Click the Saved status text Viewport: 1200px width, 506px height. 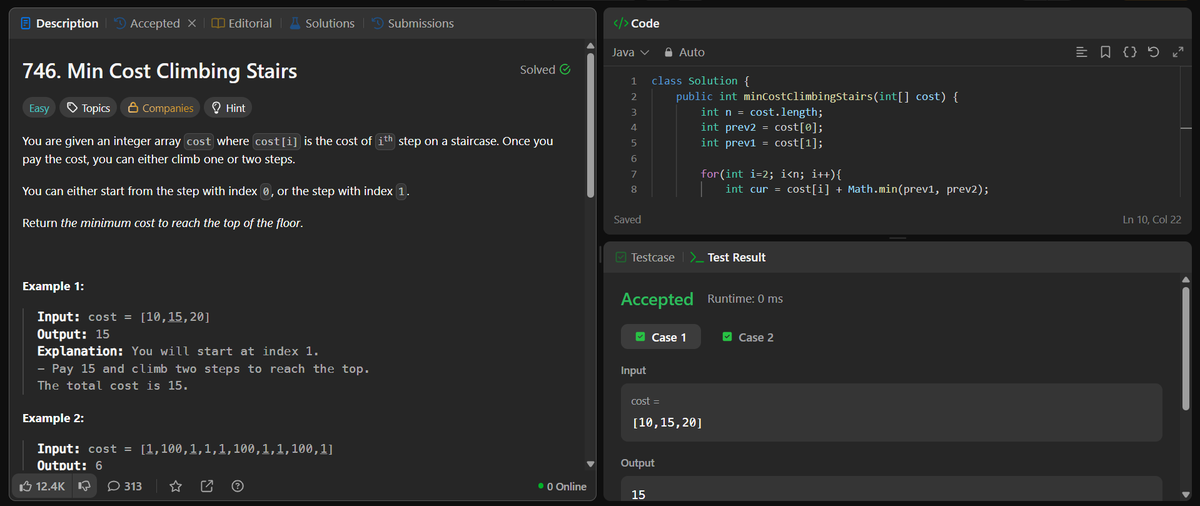[x=627, y=219]
